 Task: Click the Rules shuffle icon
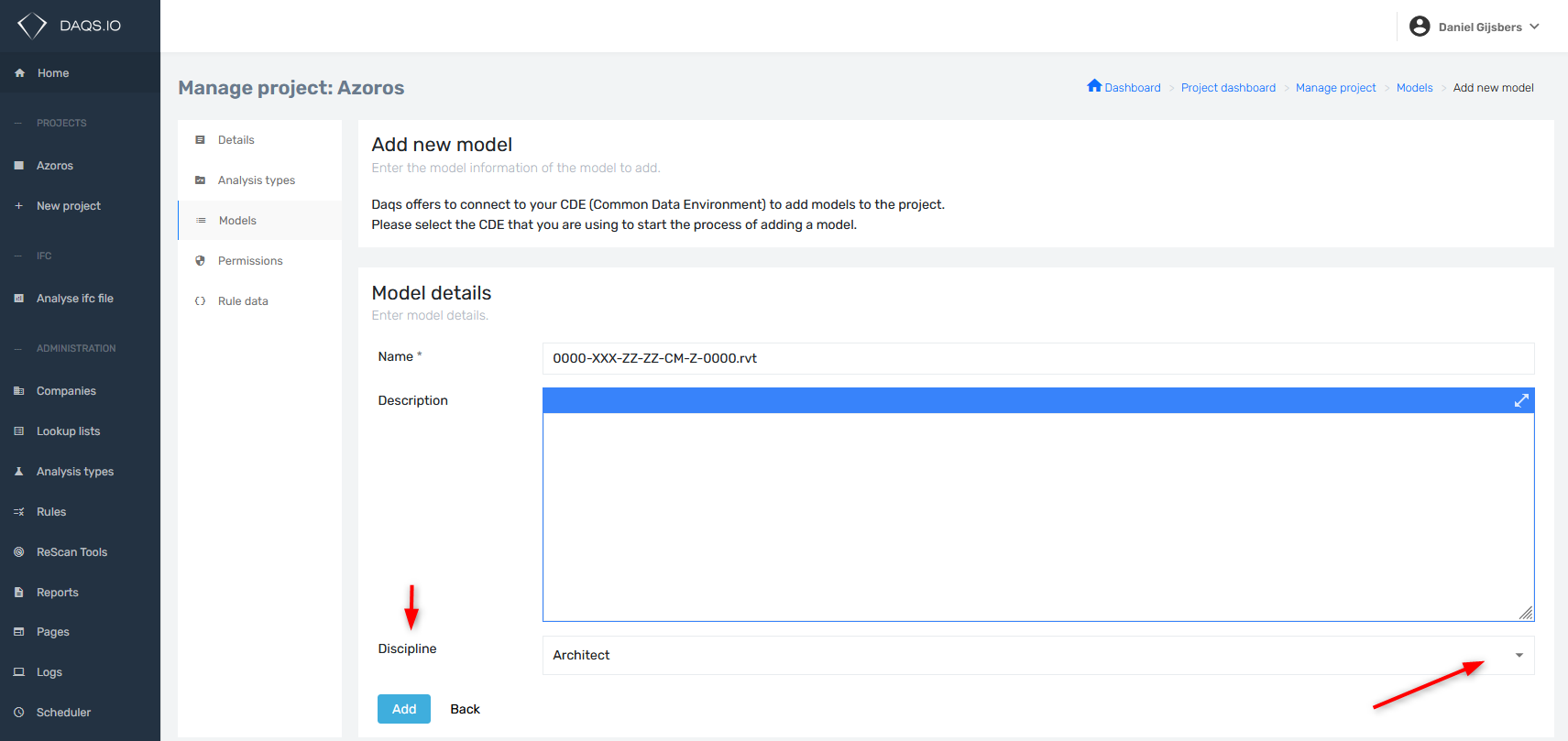pyautogui.click(x=19, y=512)
